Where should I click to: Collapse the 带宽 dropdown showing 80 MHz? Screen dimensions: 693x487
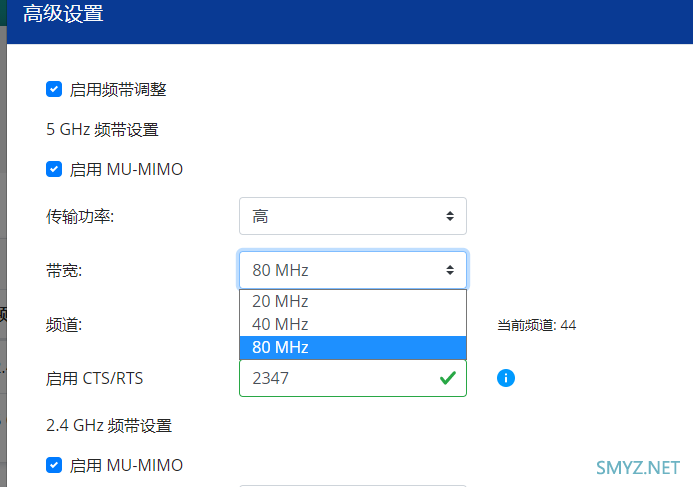click(x=352, y=270)
